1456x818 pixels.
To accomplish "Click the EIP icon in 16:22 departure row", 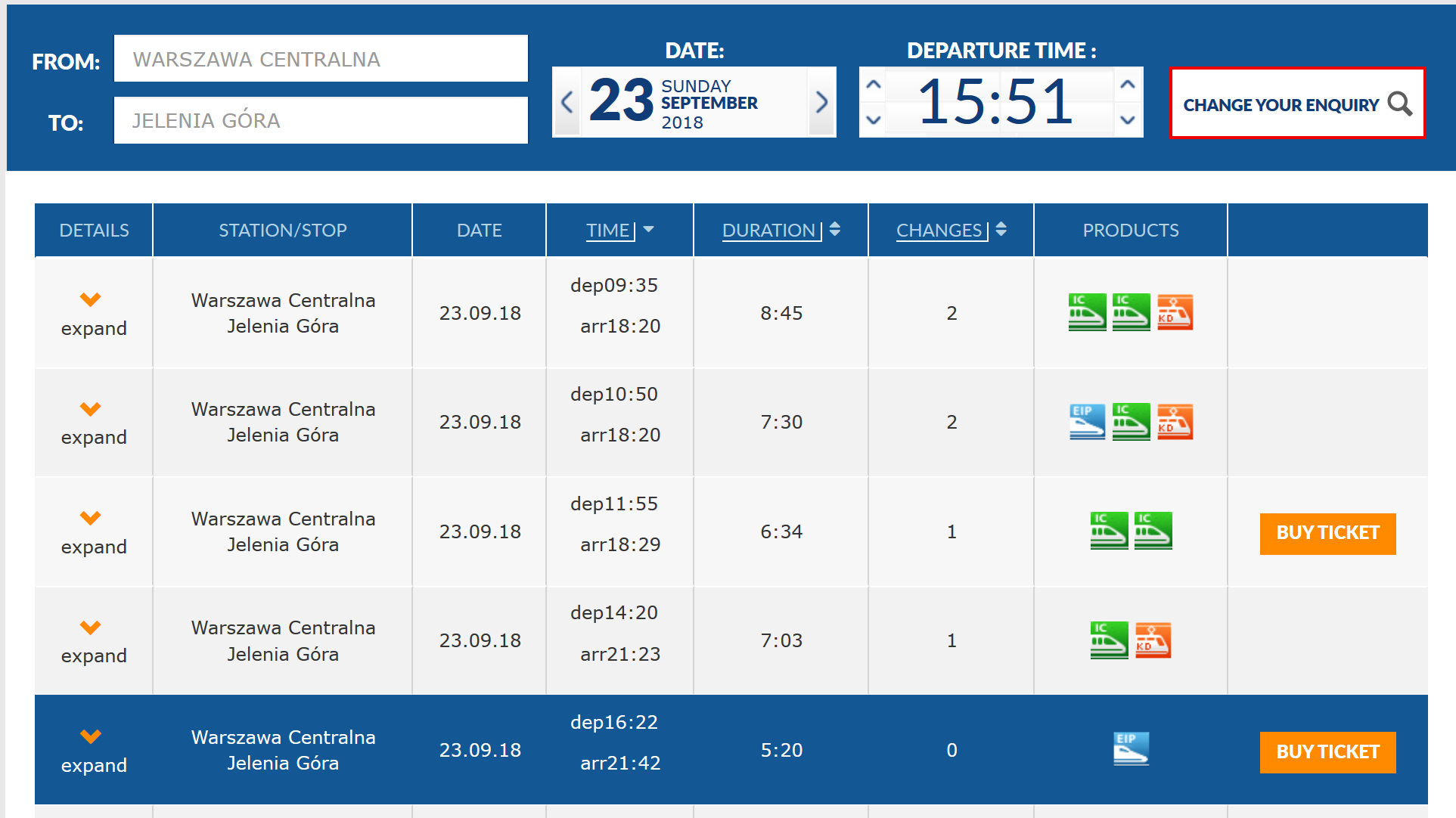I will (1131, 749).
